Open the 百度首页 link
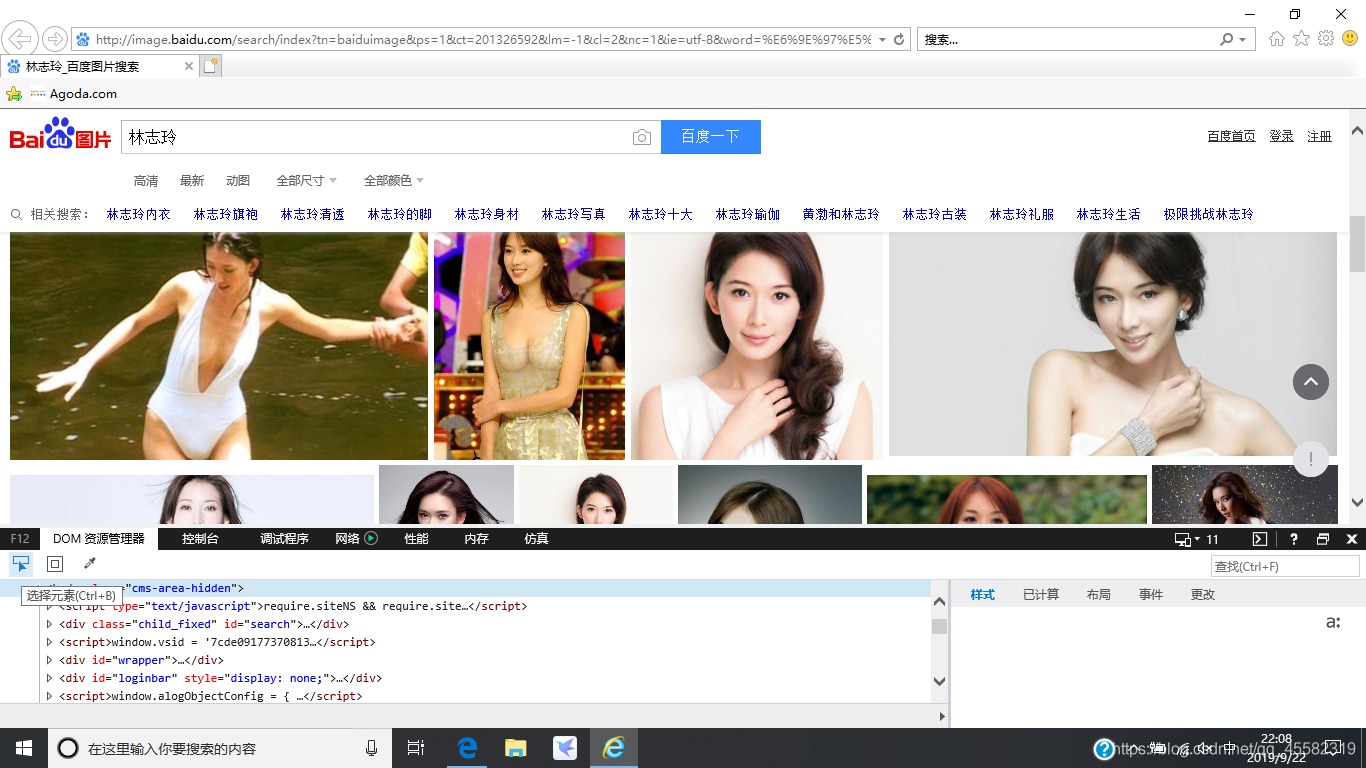 point(1231,137)
